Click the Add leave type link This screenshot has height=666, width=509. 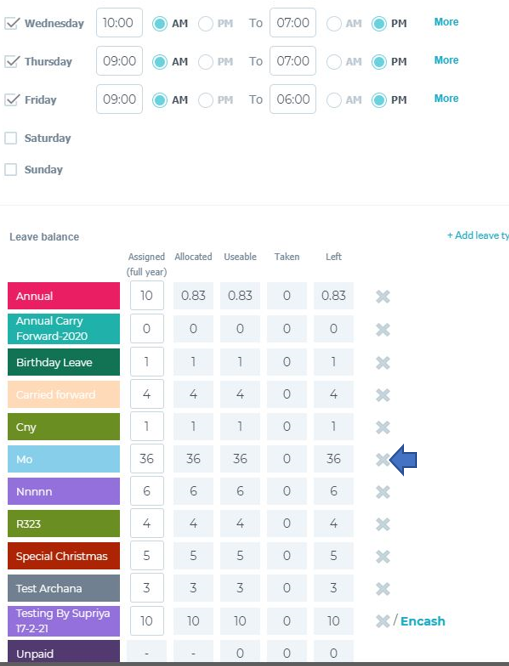coord(478,235)
